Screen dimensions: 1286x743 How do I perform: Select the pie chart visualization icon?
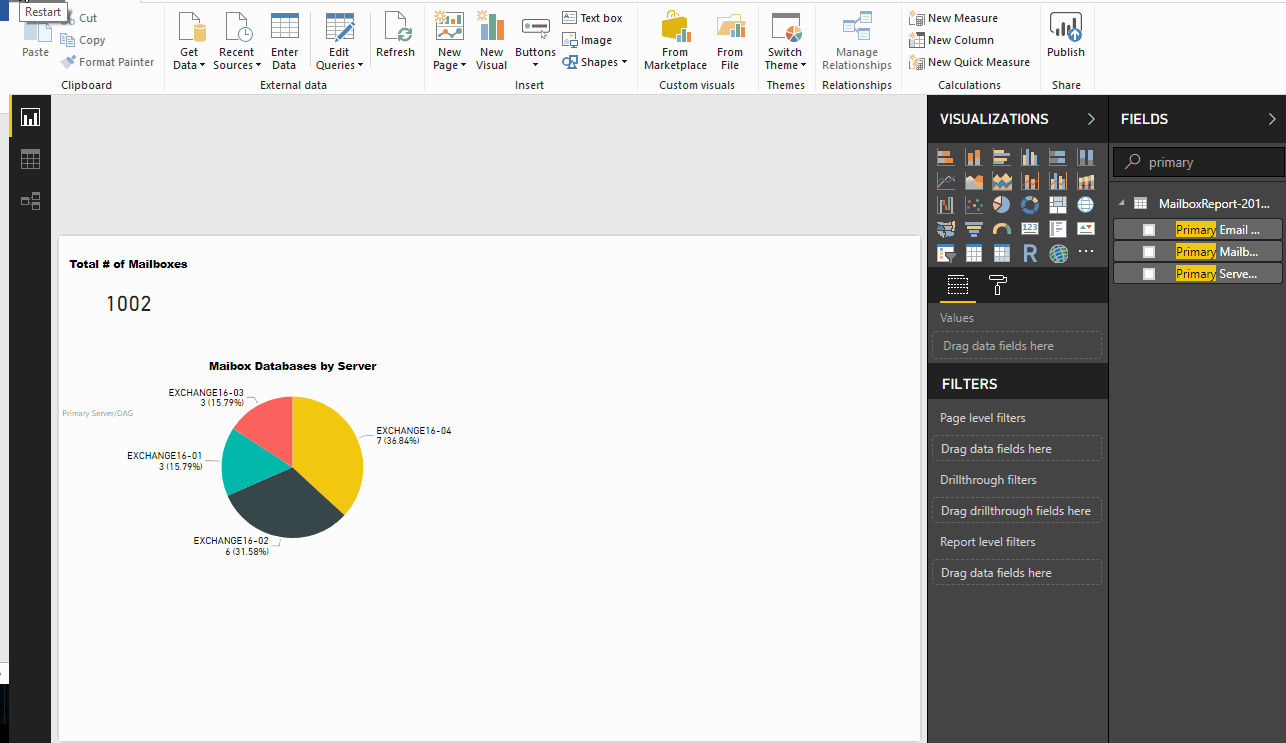click(x=1001, y=205)
